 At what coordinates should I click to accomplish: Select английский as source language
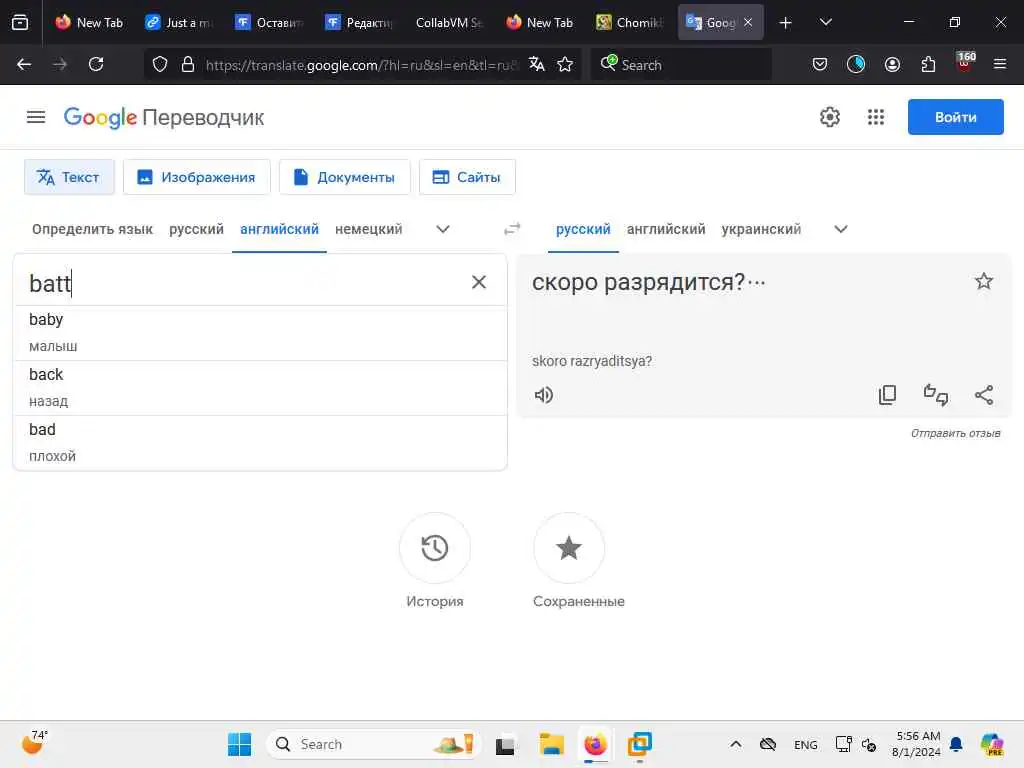click(280, 229)
